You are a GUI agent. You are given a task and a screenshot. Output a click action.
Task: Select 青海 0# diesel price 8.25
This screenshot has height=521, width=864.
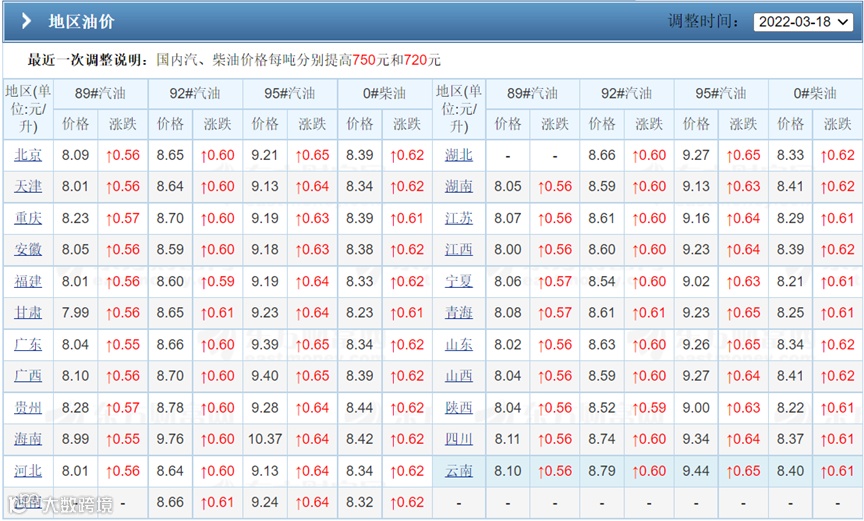(791, 313)
